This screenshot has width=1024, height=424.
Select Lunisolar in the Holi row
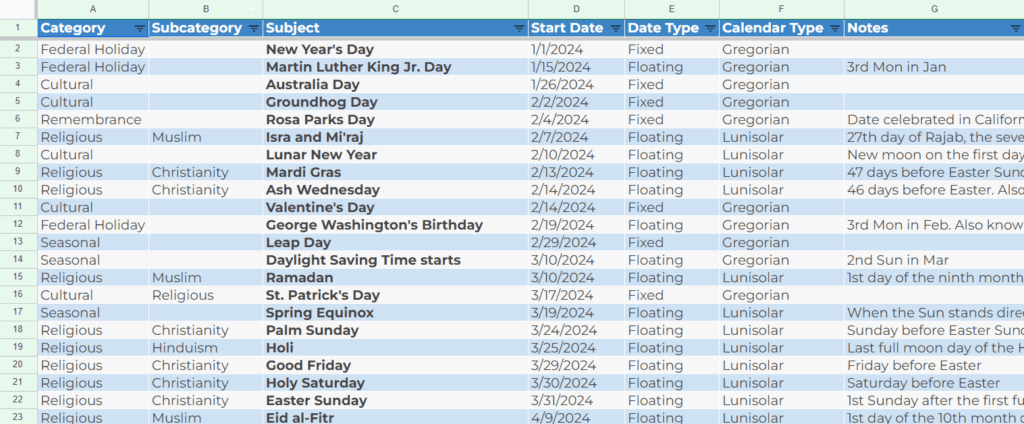[782, 348]
